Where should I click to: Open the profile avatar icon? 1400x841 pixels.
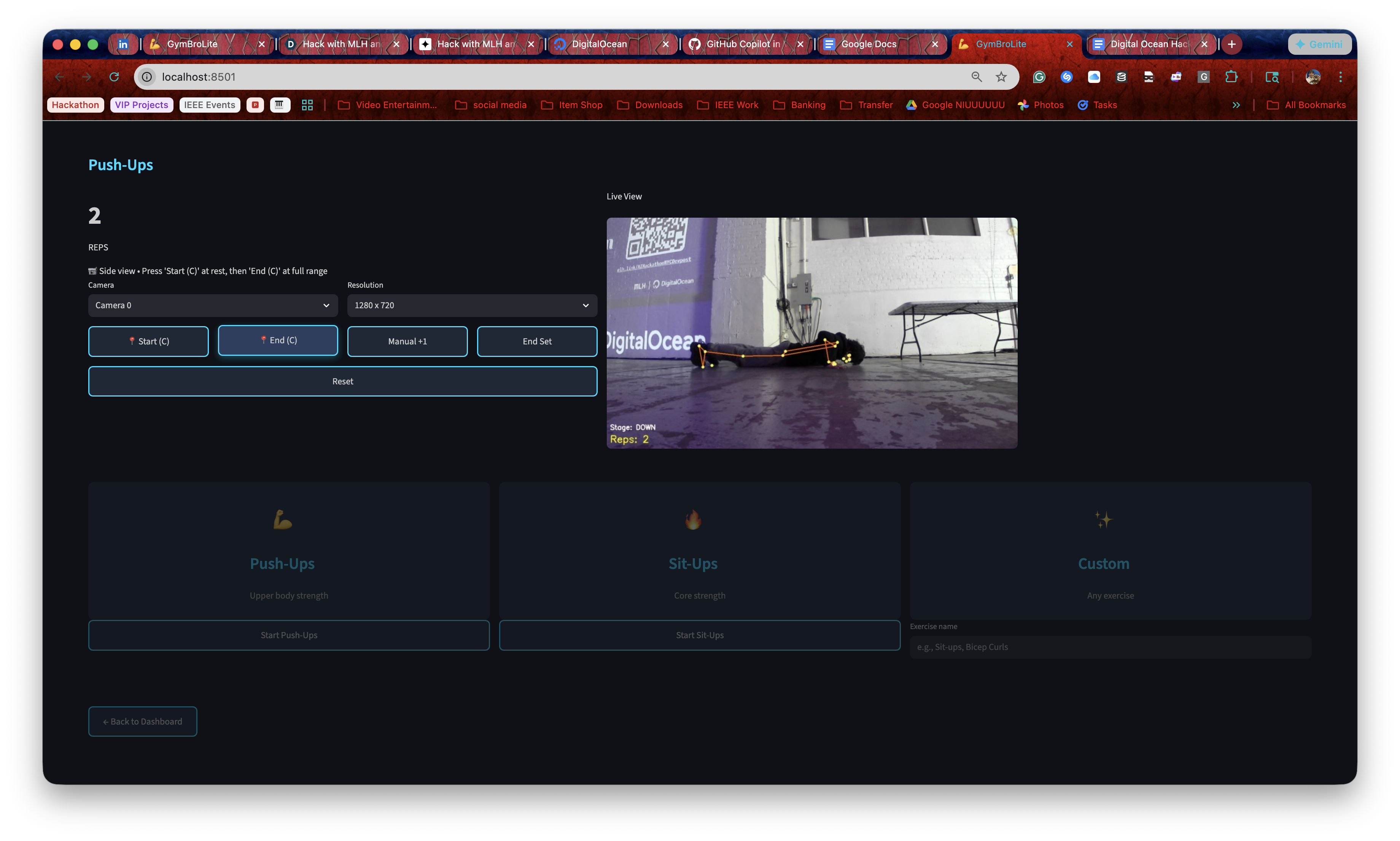(x=1313, y=76)
